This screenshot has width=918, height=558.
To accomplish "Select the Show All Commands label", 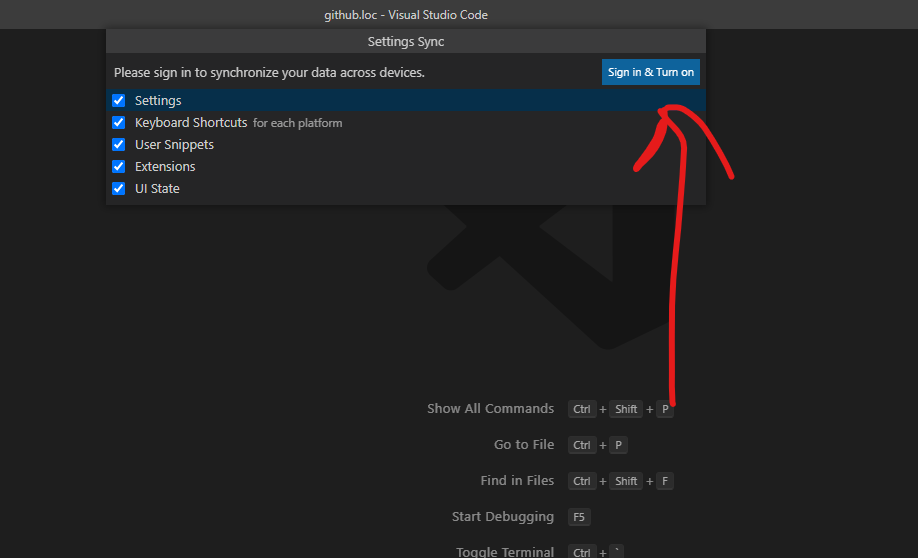I will pyautogui.click(x=490, y=409).
